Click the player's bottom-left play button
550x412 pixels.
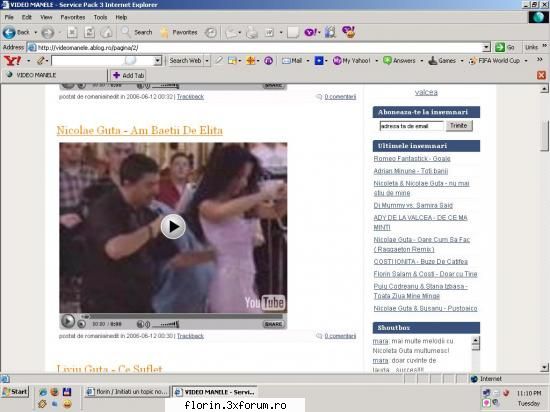(68, 321)
